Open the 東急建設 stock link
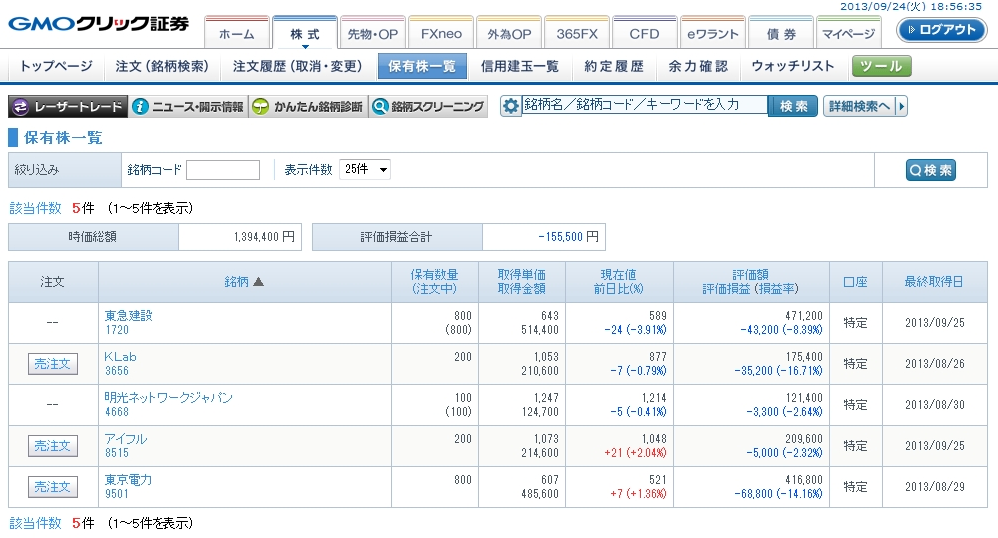The image size is (998, 538). click(x=128, y=316)
